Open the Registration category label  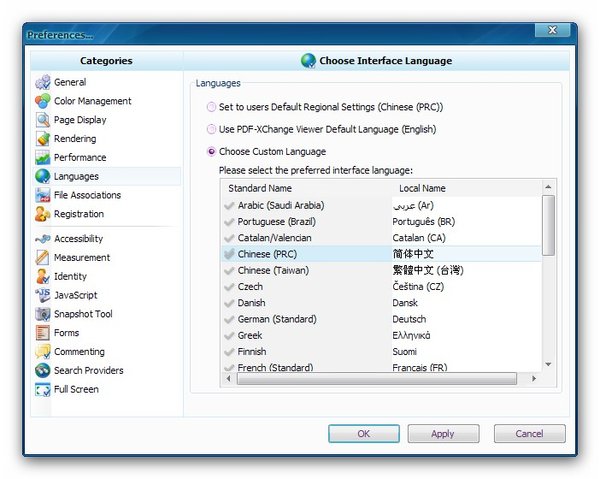(79, 214)
